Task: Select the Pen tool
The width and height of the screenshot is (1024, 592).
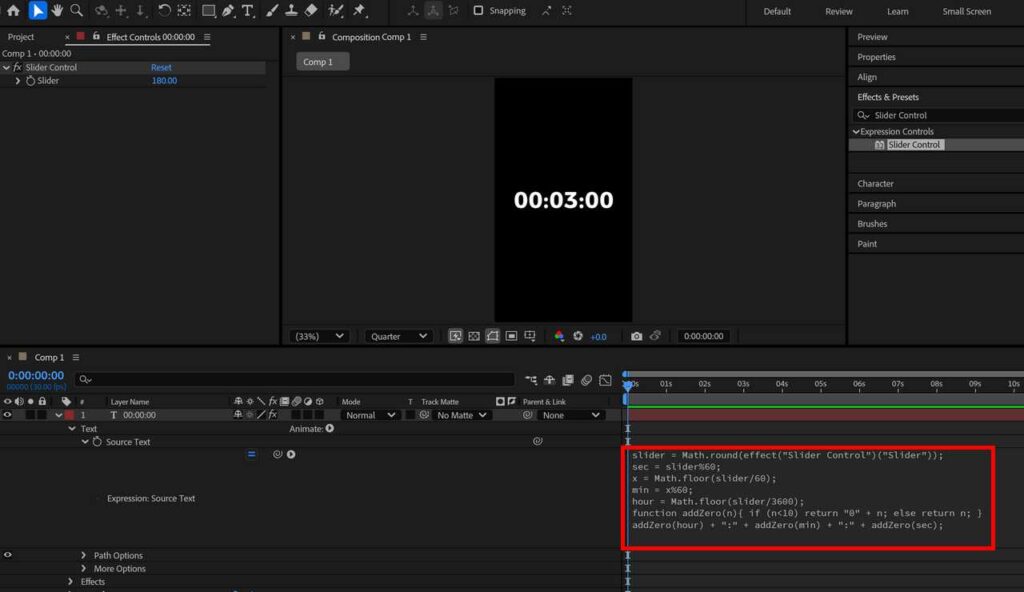Action: 228,10
